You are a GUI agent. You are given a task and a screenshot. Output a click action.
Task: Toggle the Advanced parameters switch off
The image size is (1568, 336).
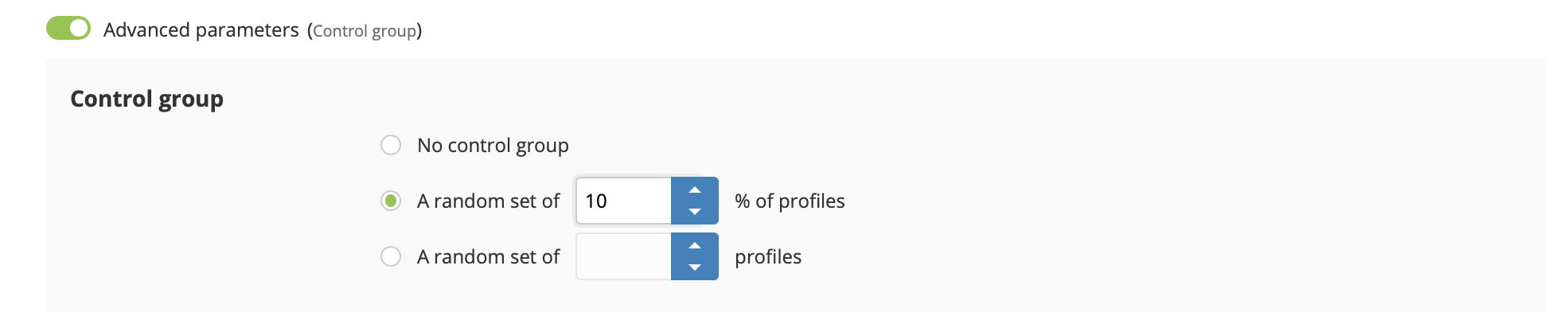click(68, 29)
